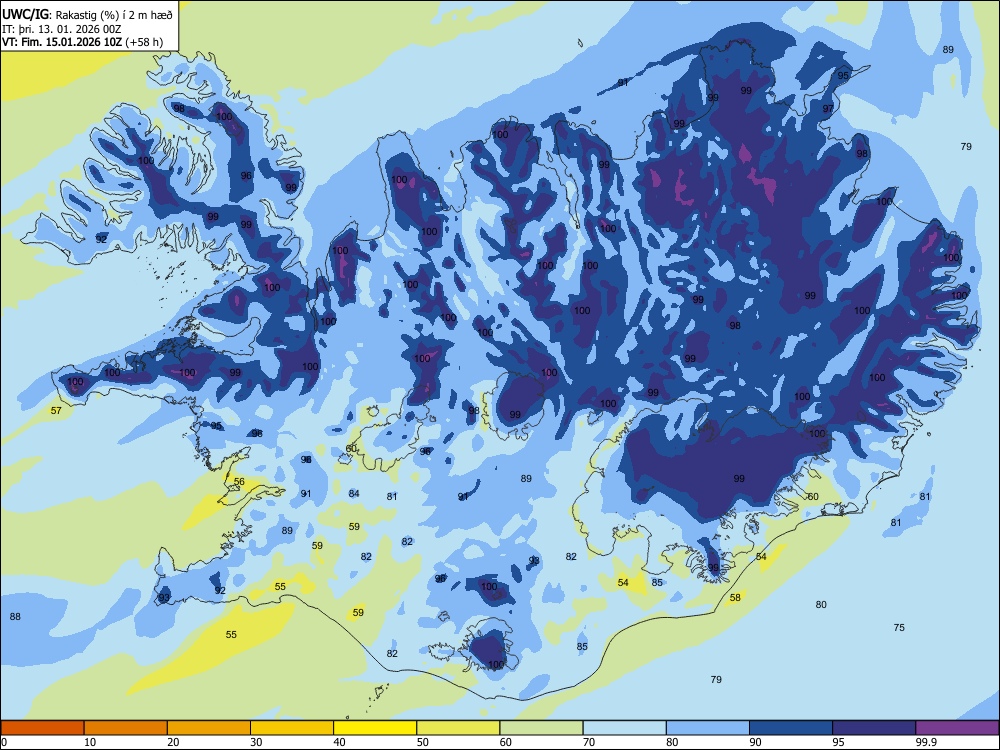Image resolution: width=1000 pixels, height=750 pixels.
Task: Click the valid time 'VT: Fim. 15.01.2026 10Z'
Action: (x=62, y=42)
